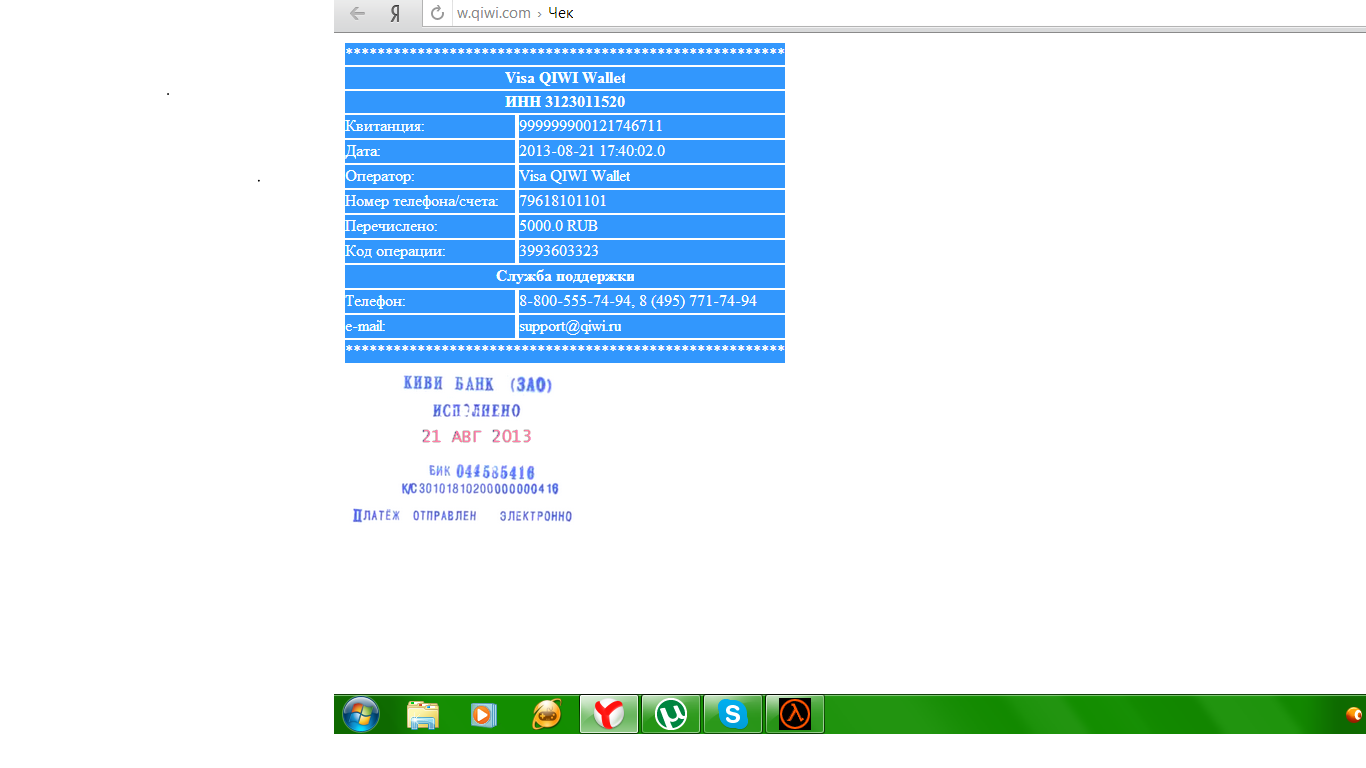Switch to Yandex Browser in the taskbar
Screen dimensions: 1366x768
609,714
